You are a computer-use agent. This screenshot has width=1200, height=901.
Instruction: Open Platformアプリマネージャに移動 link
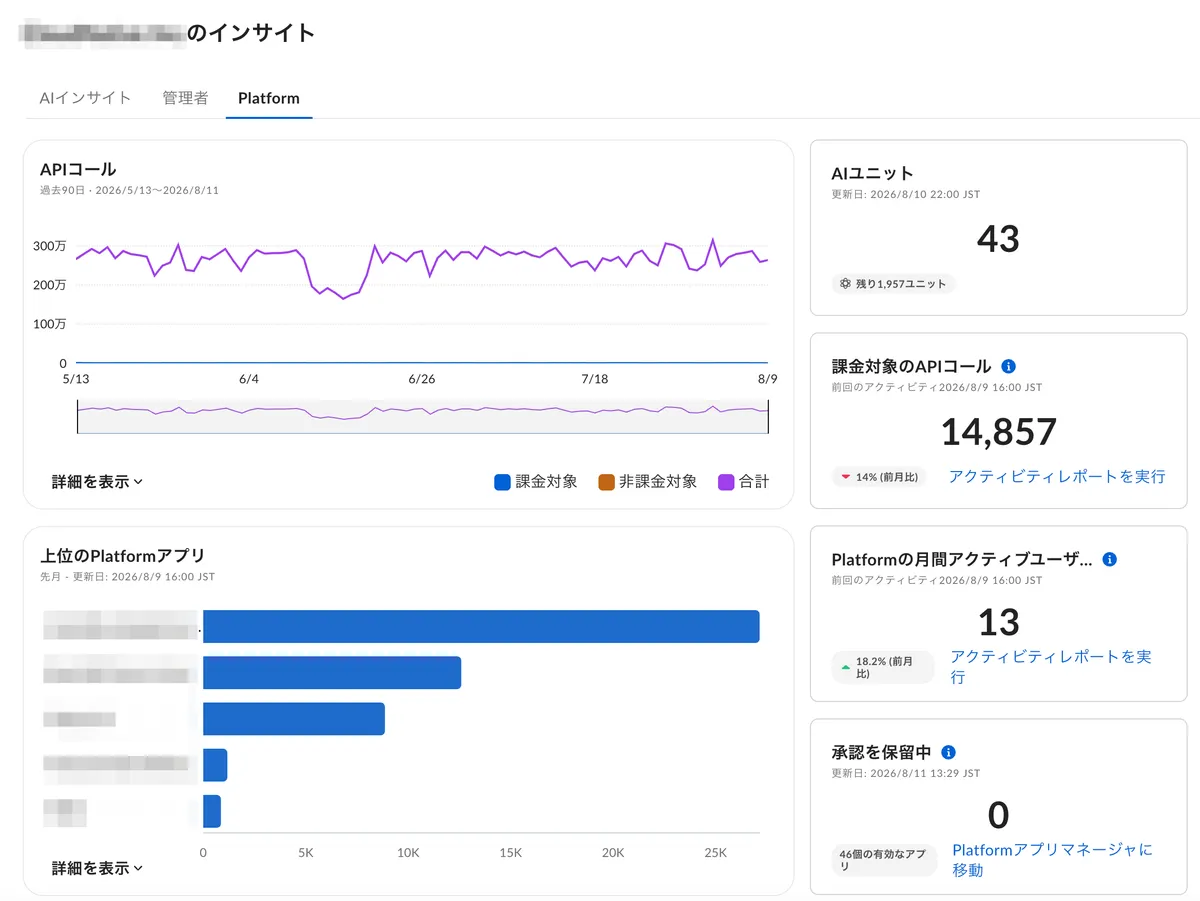pyautogui.click(x=1052, y=860)
